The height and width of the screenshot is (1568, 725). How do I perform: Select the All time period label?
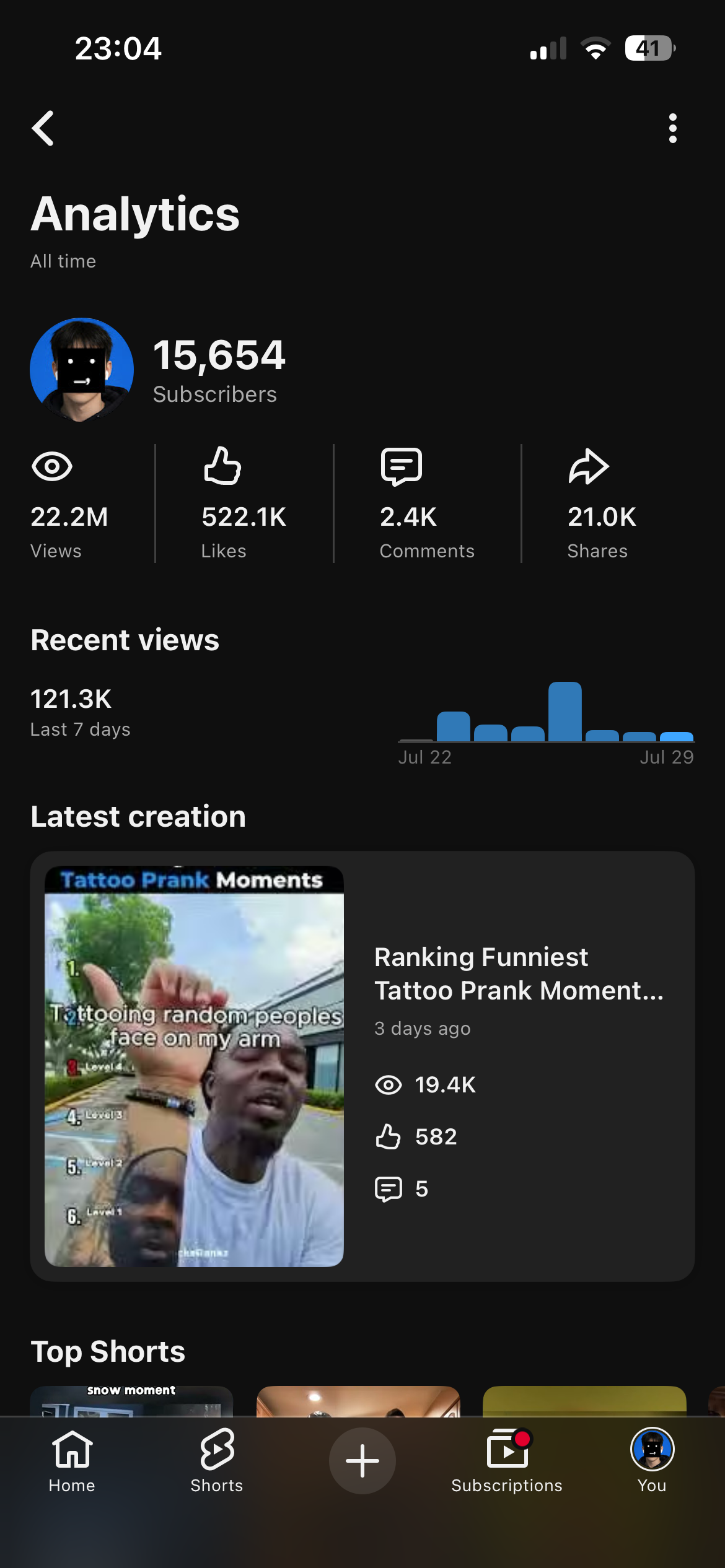(x=63, y=261)
